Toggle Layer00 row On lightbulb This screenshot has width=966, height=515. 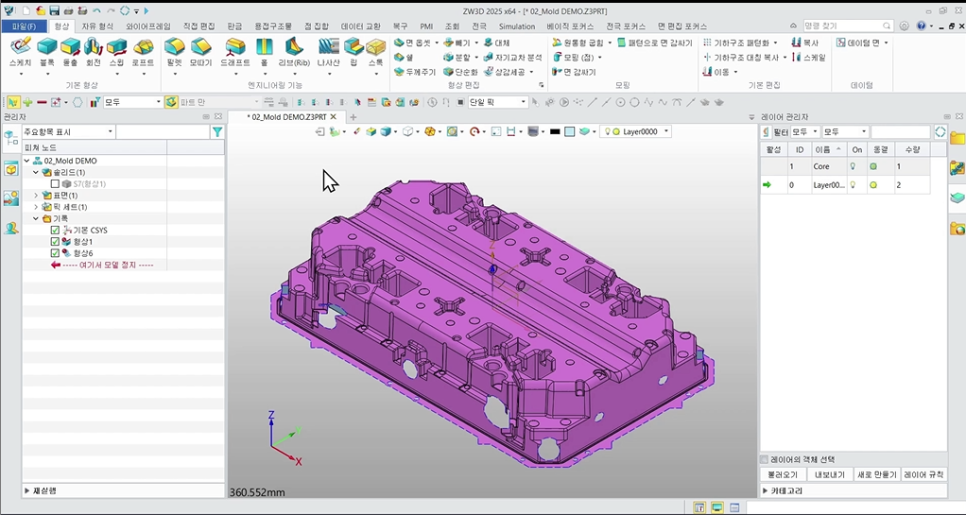[853, 185]
